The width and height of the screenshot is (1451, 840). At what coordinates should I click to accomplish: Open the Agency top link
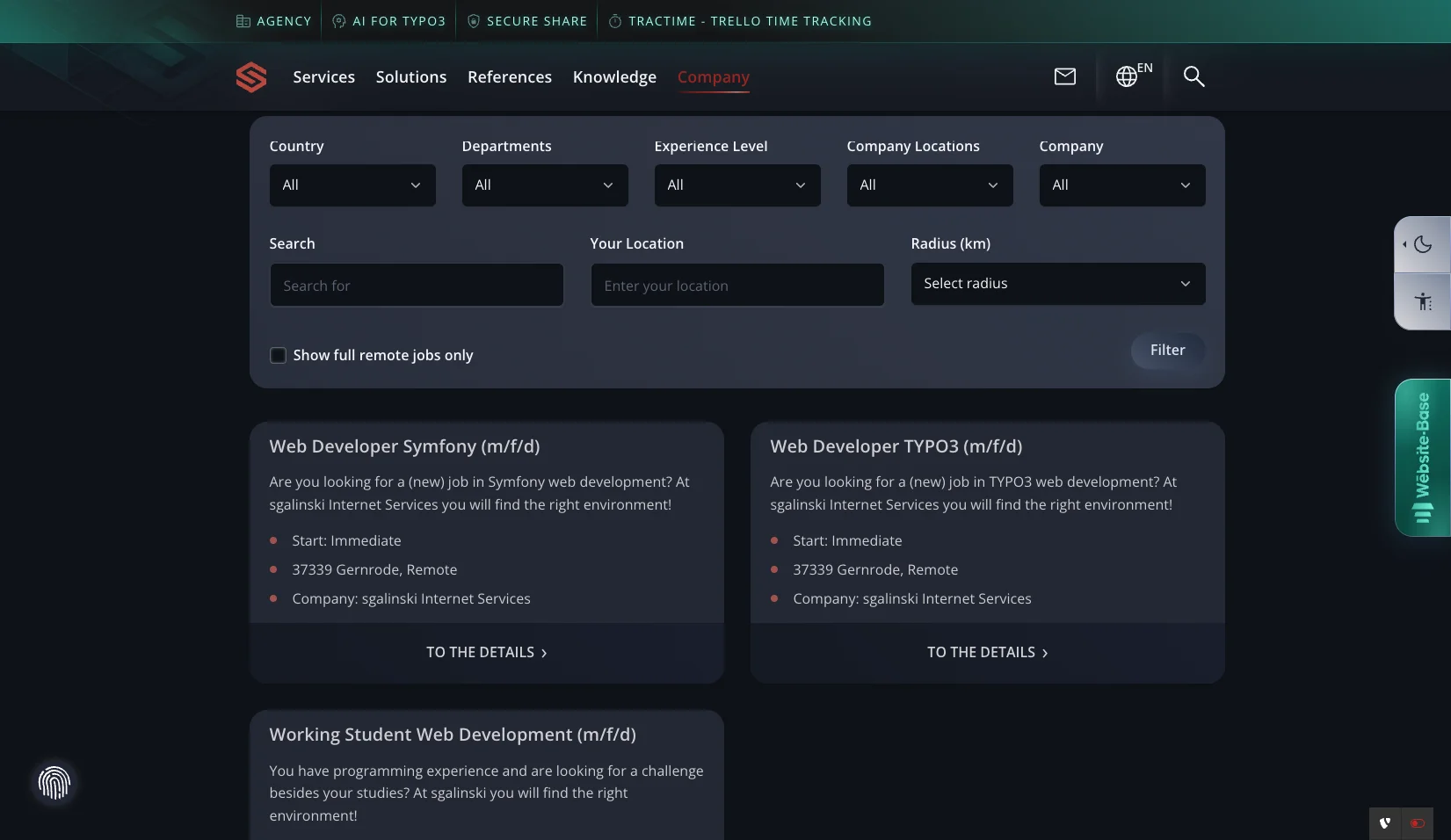[274, 21]
